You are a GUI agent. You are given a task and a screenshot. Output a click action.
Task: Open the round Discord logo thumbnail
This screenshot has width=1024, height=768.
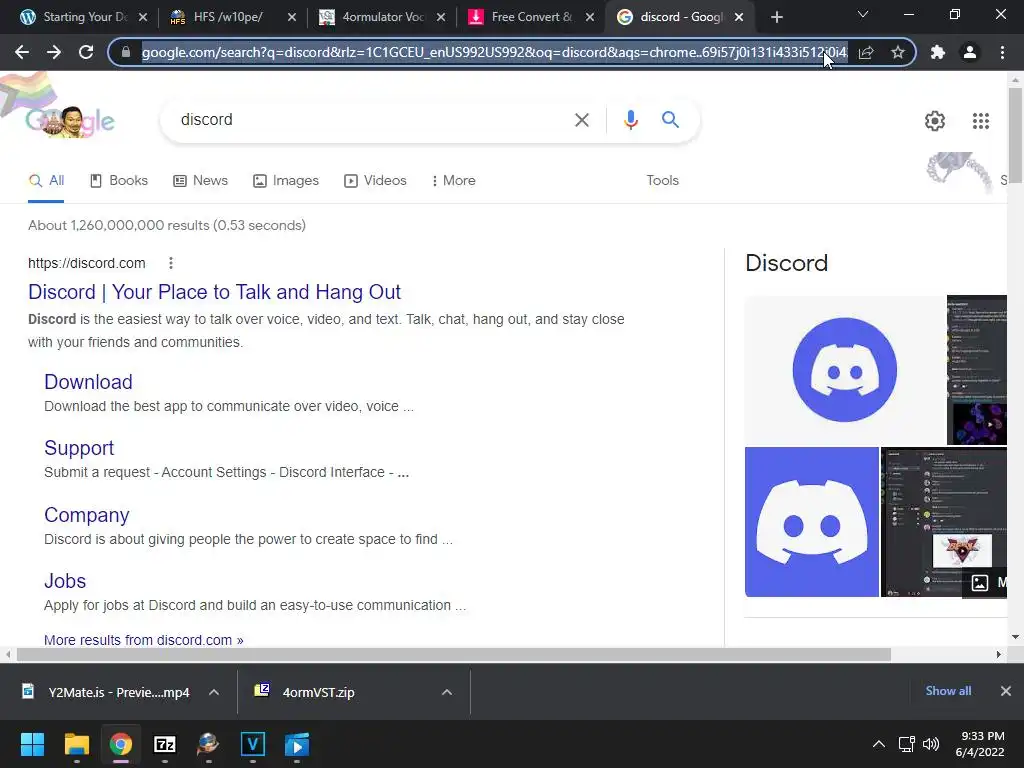844,370
